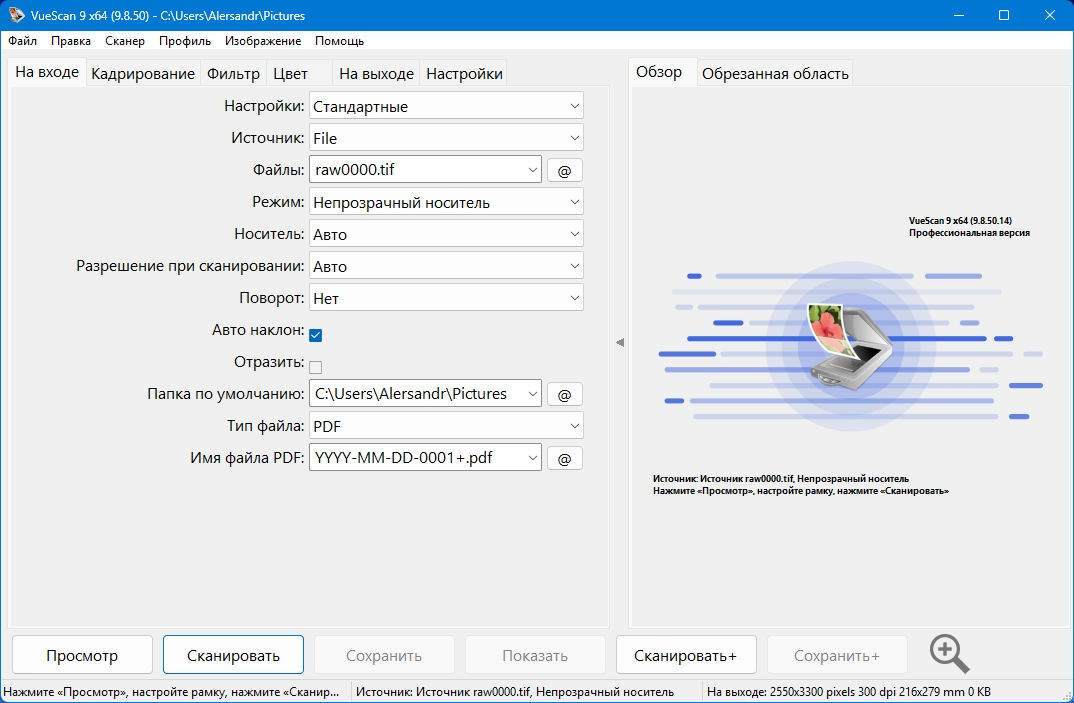
Task: Click the scanner illustration in the preview
Action: pyautogui.click(x=851, y=347)
